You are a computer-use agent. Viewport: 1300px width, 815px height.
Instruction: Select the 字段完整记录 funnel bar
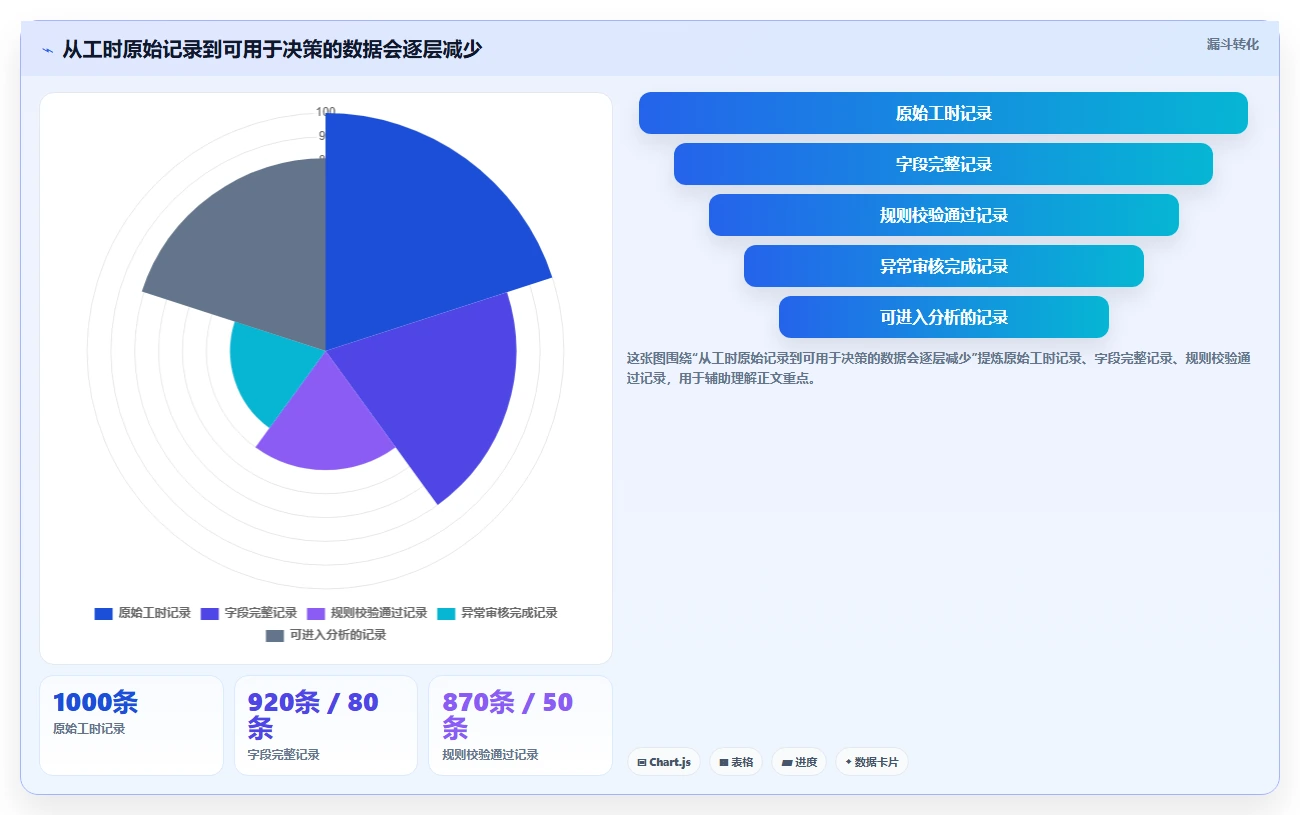click(943, 164)
